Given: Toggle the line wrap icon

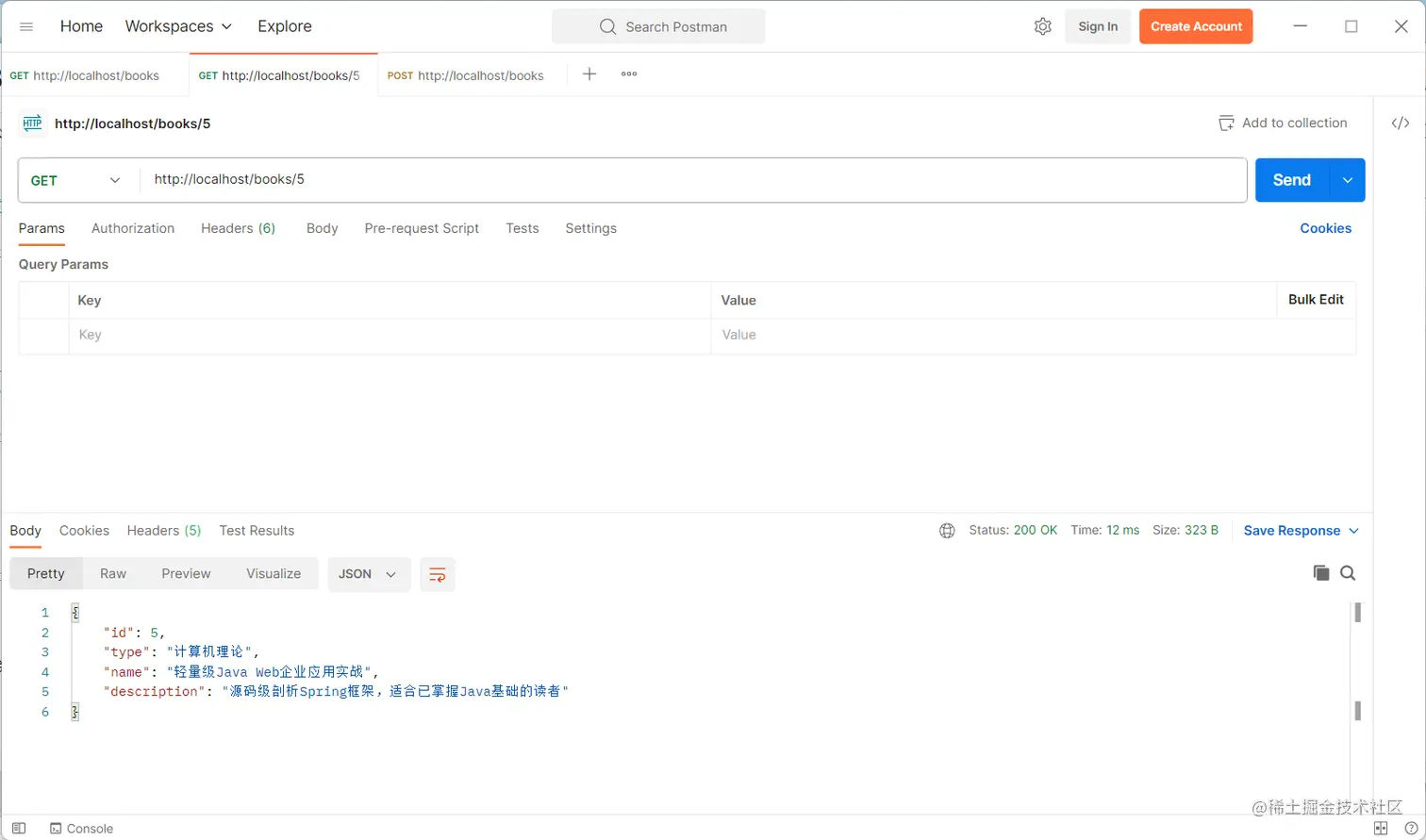Looking at the screenshot, I should coord(438,574).
